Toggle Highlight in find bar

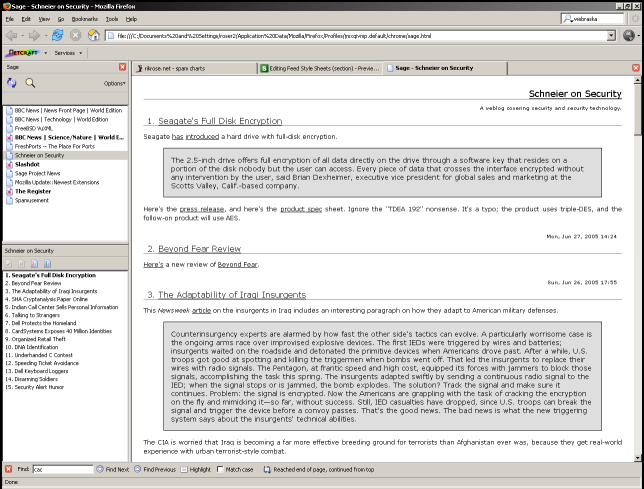tap(196, 469)
